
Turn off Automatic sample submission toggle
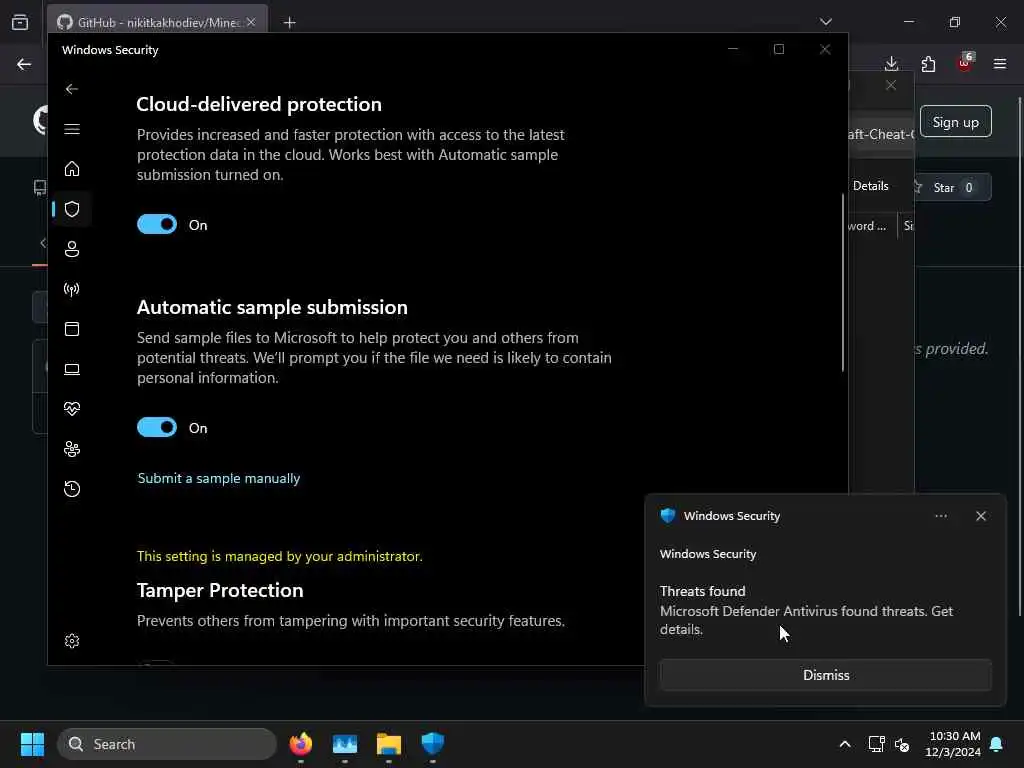(157, 427)
